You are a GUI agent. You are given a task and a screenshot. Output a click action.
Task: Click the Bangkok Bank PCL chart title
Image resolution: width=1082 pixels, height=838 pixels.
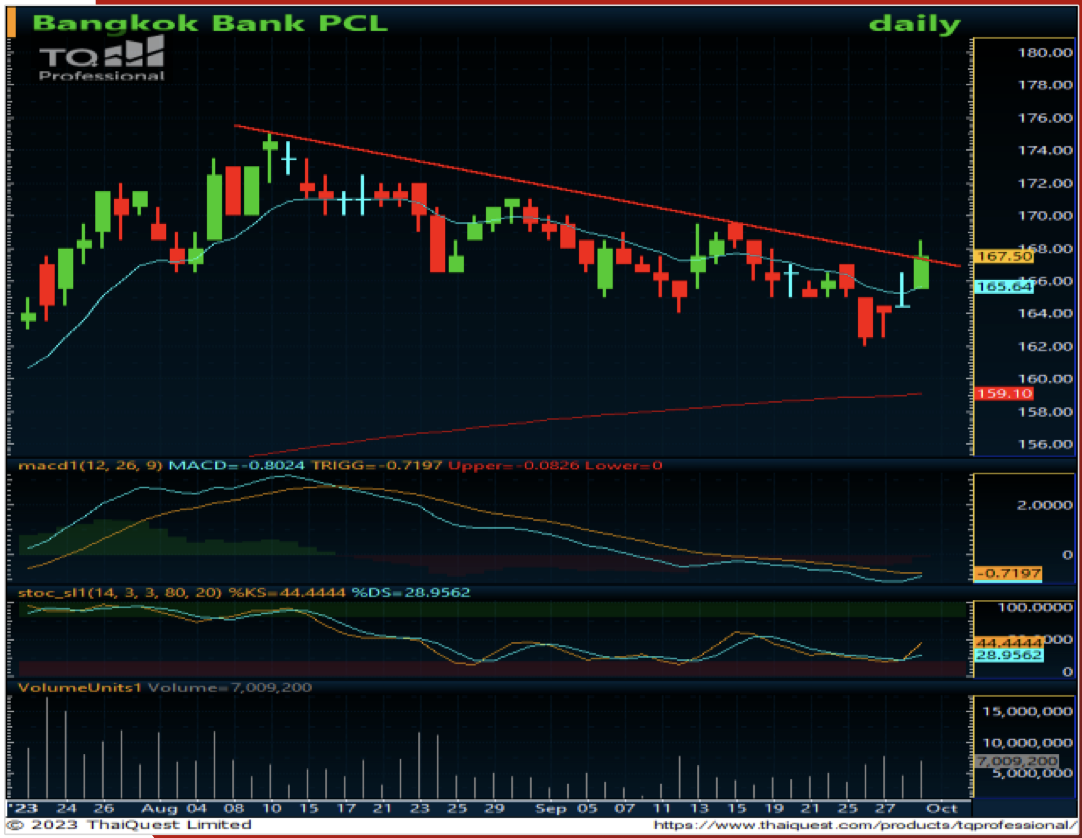point(210,23)
